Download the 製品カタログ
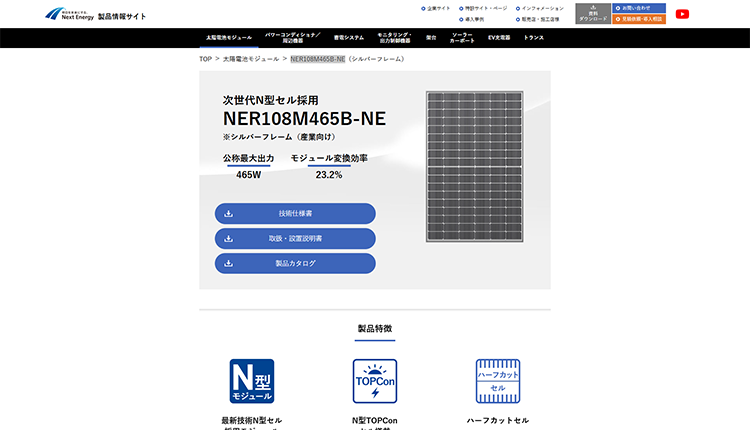The width and height of the screenshot is (750, 430). 295,263
